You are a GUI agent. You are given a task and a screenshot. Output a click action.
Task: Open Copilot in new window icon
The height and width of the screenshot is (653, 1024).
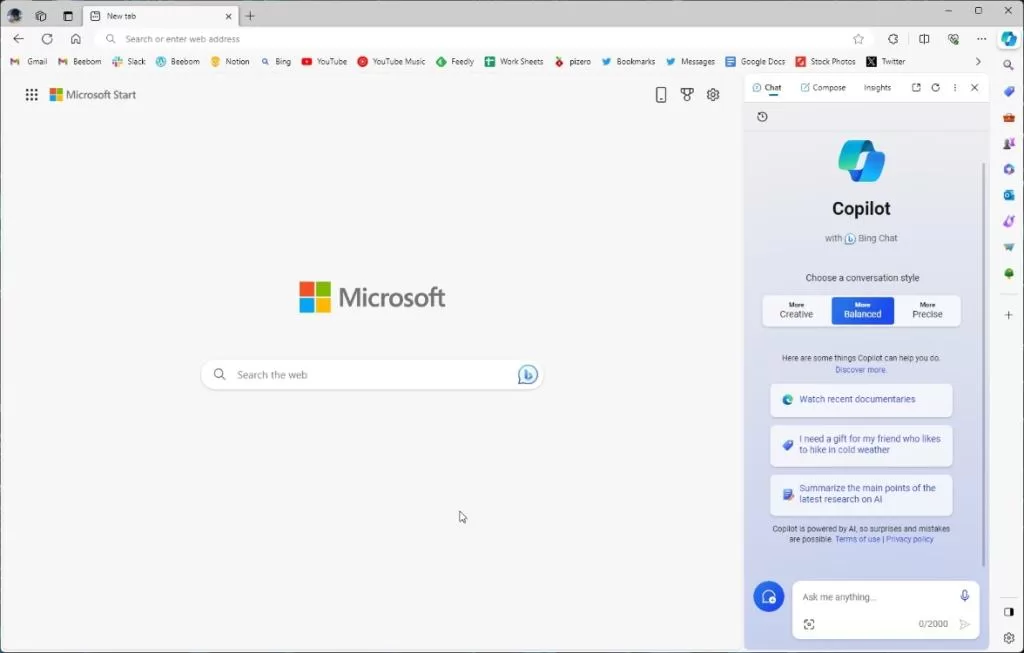[x=916, y=88]
